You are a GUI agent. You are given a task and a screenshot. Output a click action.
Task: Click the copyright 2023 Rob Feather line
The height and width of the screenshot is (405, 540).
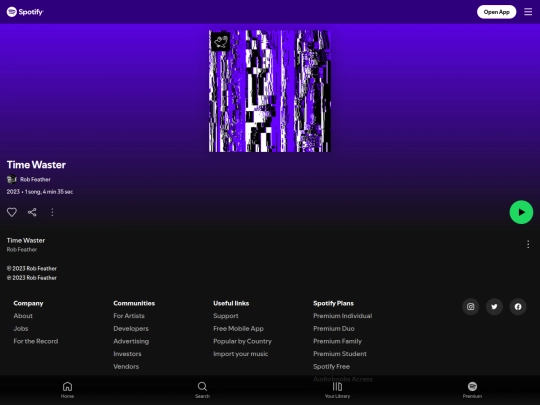click(x=32, y=268)
